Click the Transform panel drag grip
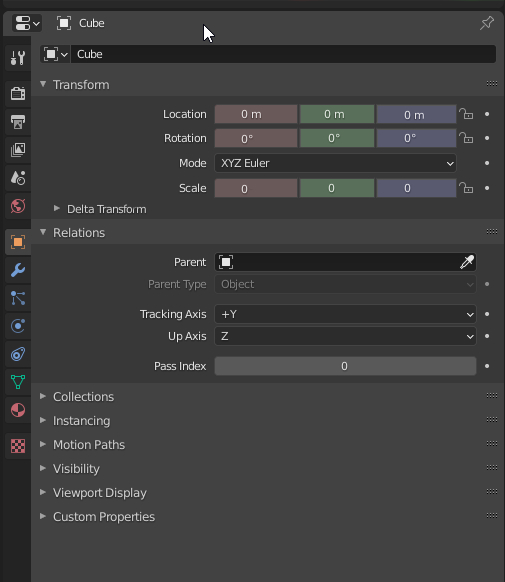 point(492,84)
